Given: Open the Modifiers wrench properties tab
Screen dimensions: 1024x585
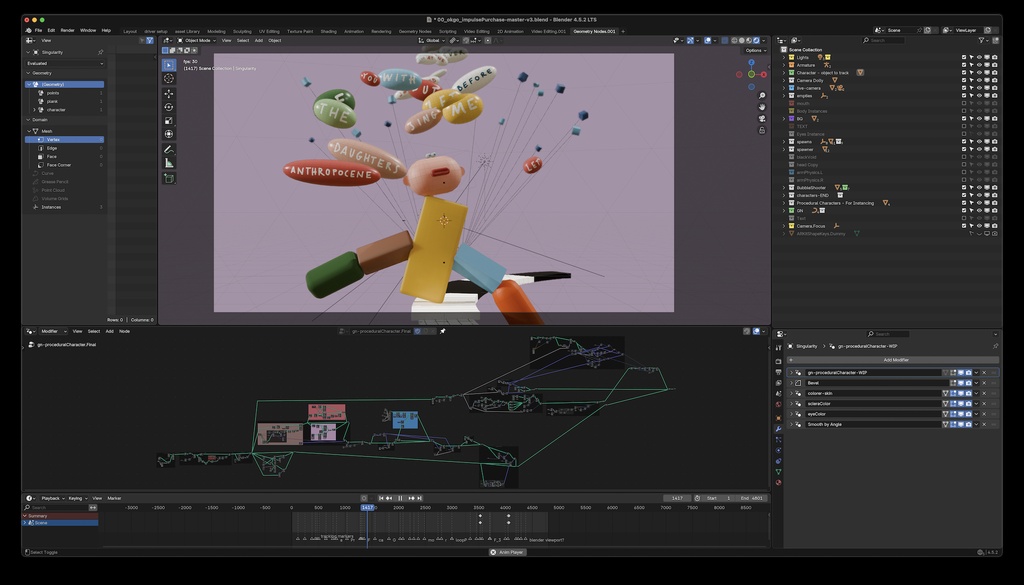Looking at the screenshot, I should [778, 429].
